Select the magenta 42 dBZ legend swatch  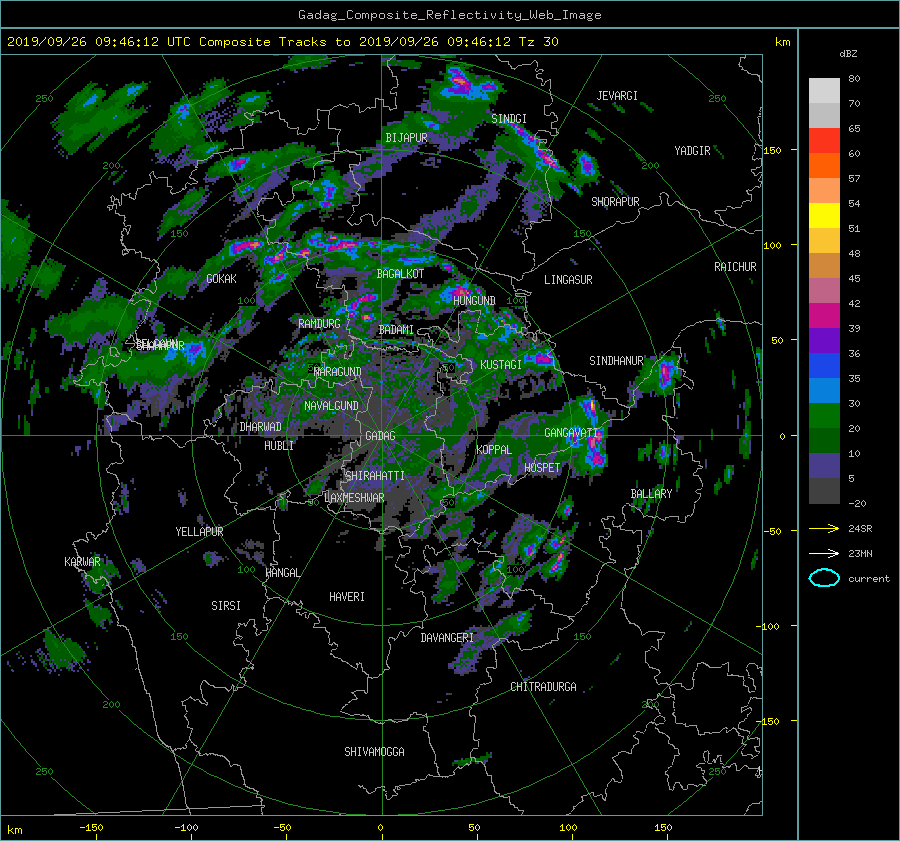pyautogui.click(x=824, y=316)
